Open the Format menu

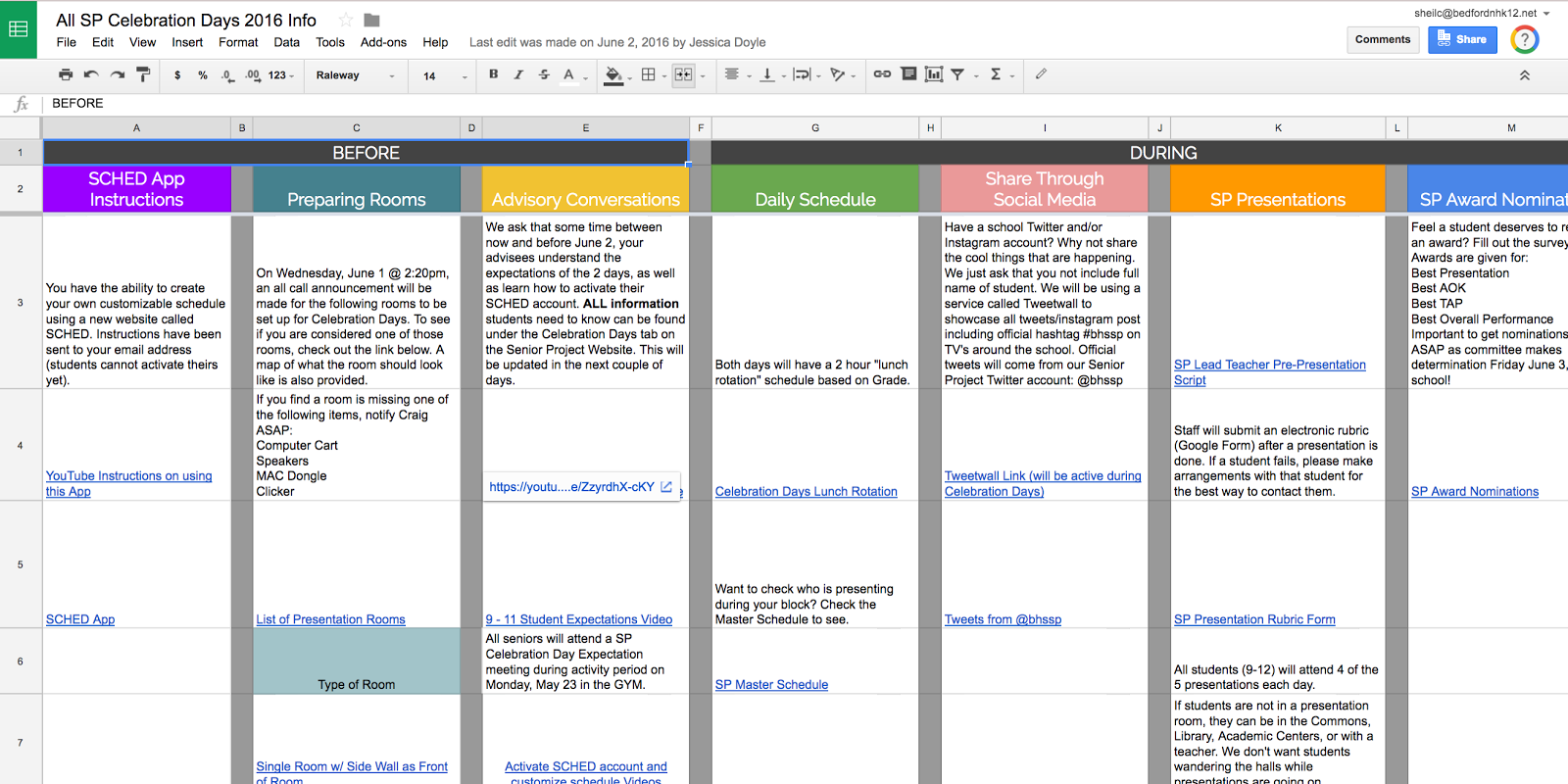click(238, 42)
